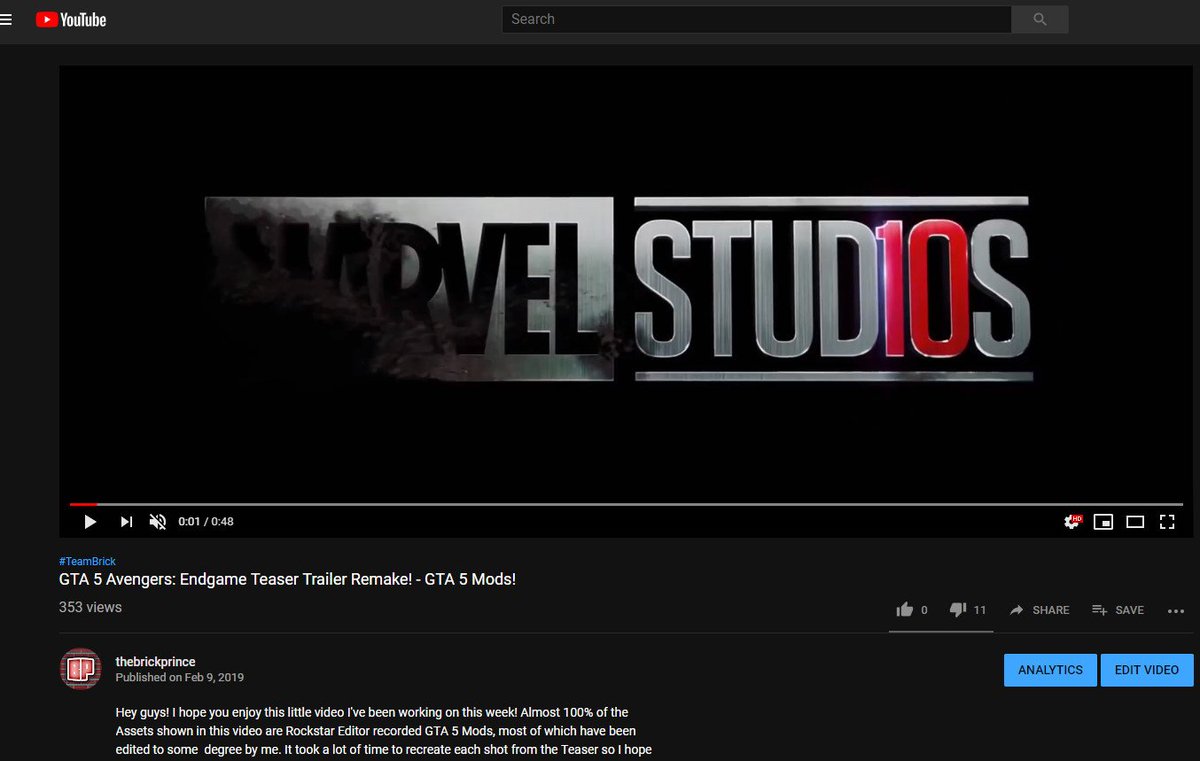
Task: Open thebrickprince channel name link
Action: click(155, 662)
